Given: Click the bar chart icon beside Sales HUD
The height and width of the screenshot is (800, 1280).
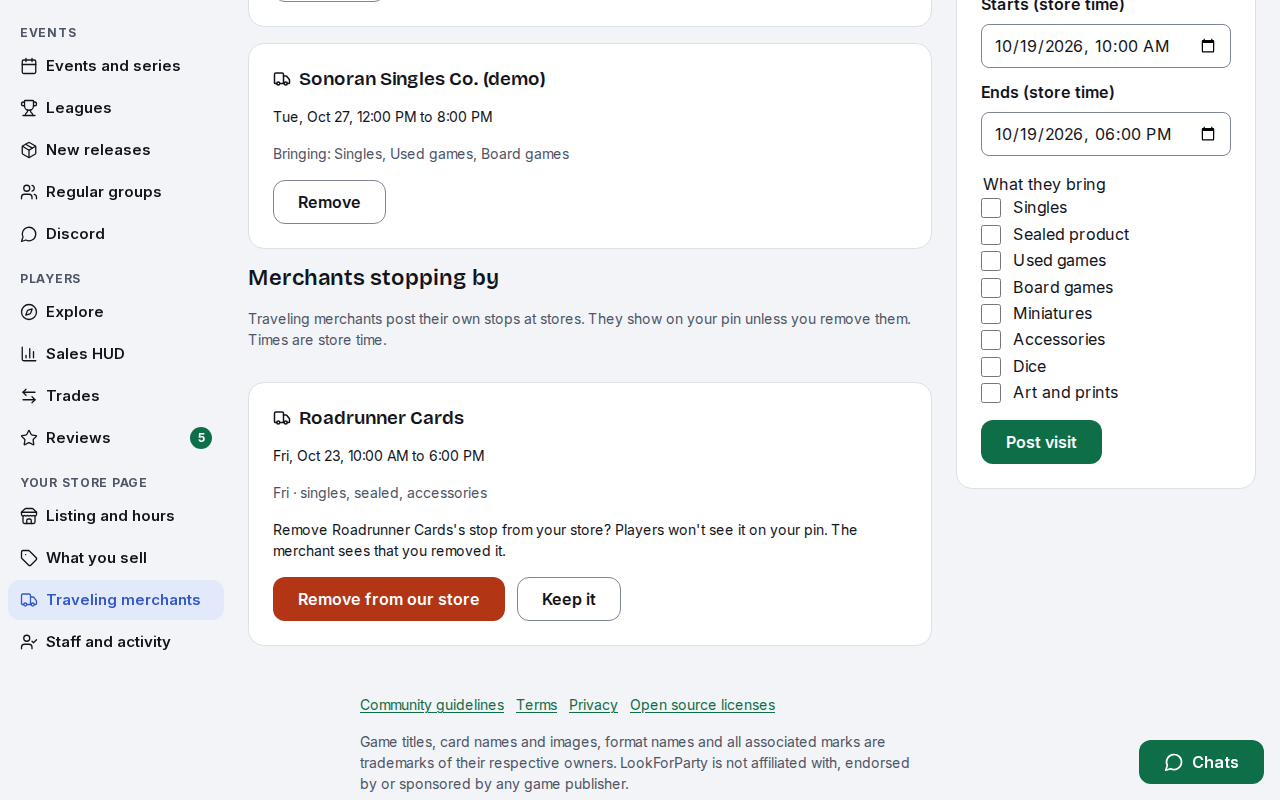Looking at the screenshot, I should point(29,354).
